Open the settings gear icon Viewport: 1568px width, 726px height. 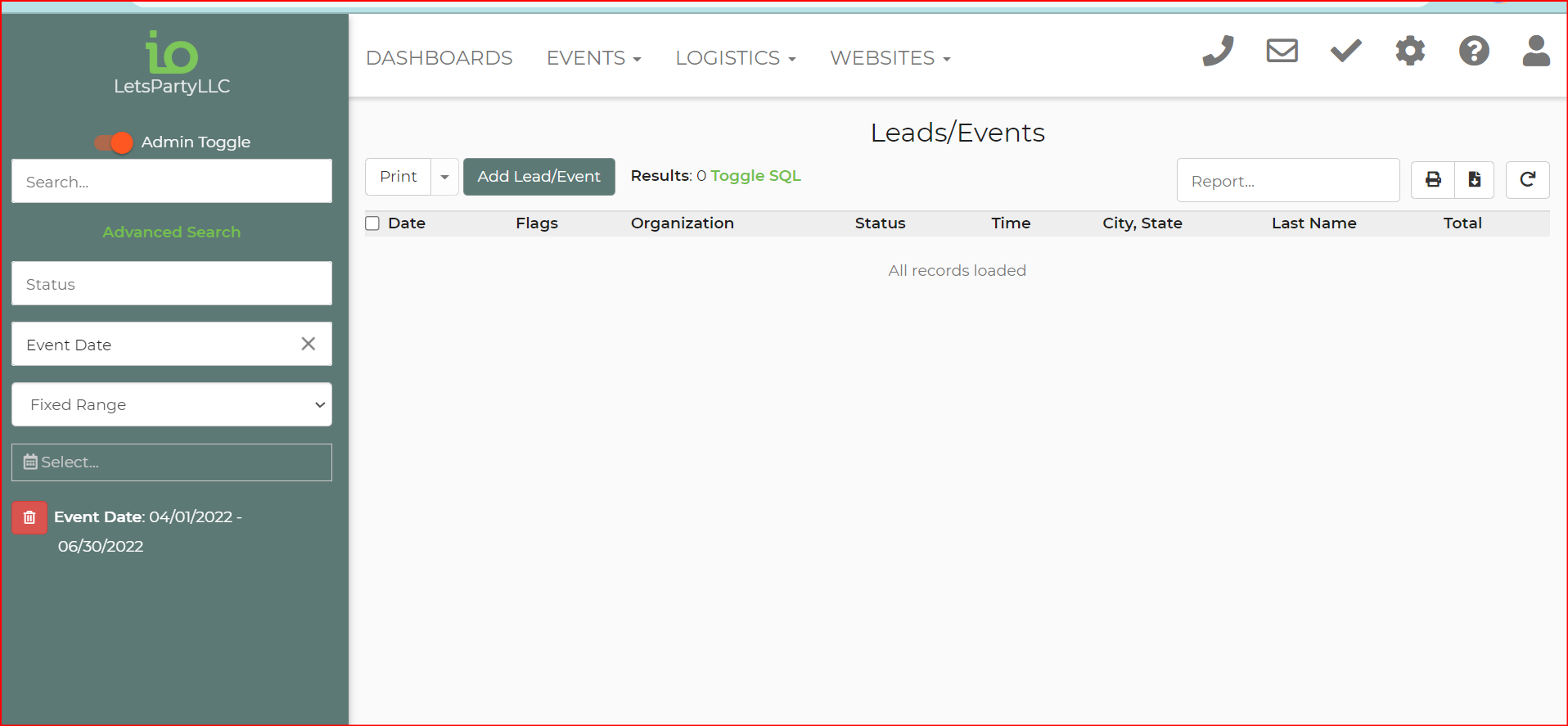1409,51
